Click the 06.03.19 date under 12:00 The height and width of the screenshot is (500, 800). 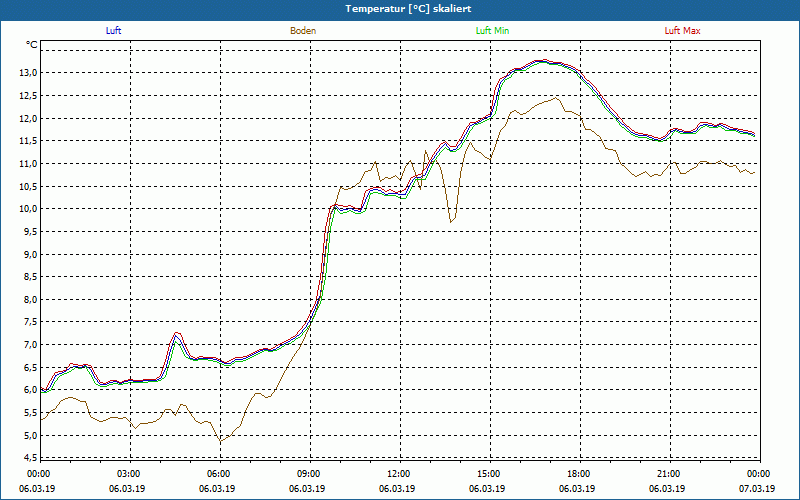click(x=397, y=488)
